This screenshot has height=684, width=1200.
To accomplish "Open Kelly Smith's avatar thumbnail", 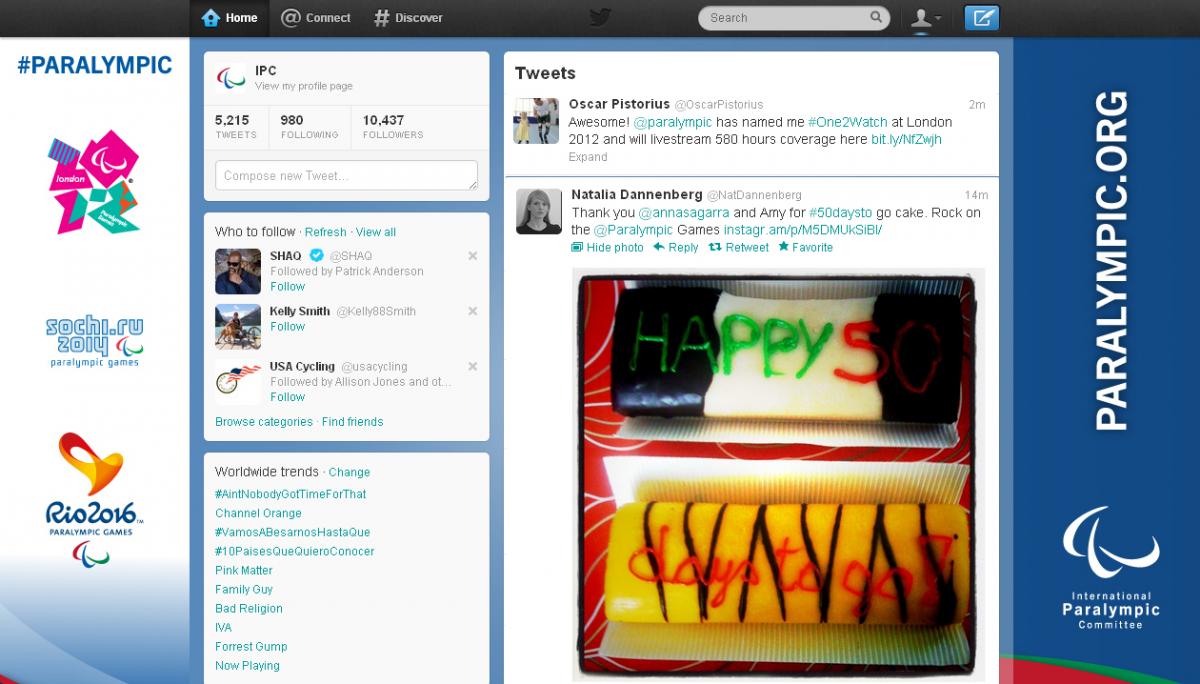I will pos(238,326).
